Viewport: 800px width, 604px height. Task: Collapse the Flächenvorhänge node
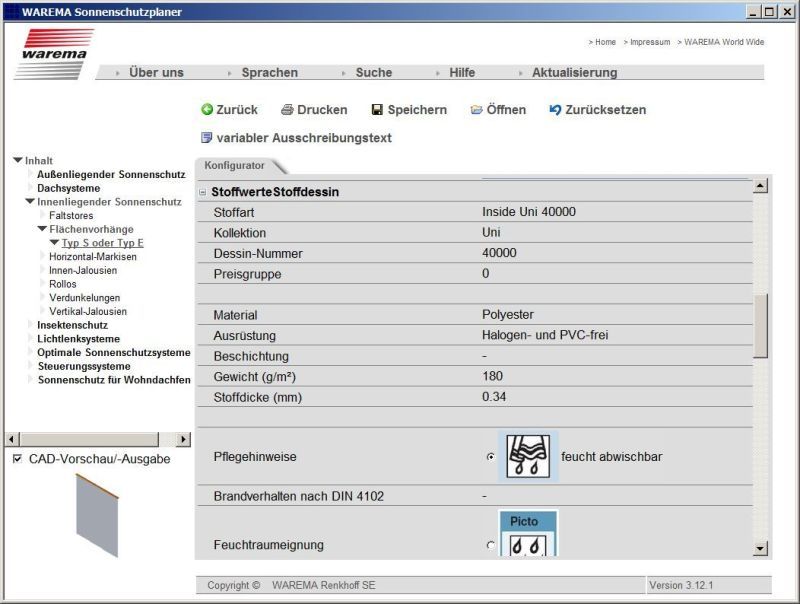click(42, 229)
